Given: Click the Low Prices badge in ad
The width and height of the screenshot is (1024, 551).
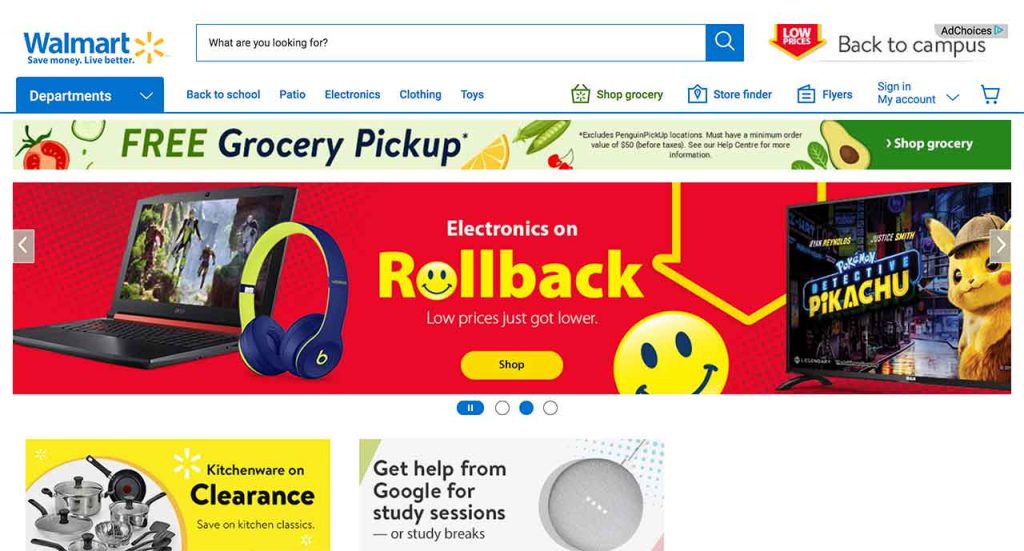Looking at the screenshot, I should 796,40.
